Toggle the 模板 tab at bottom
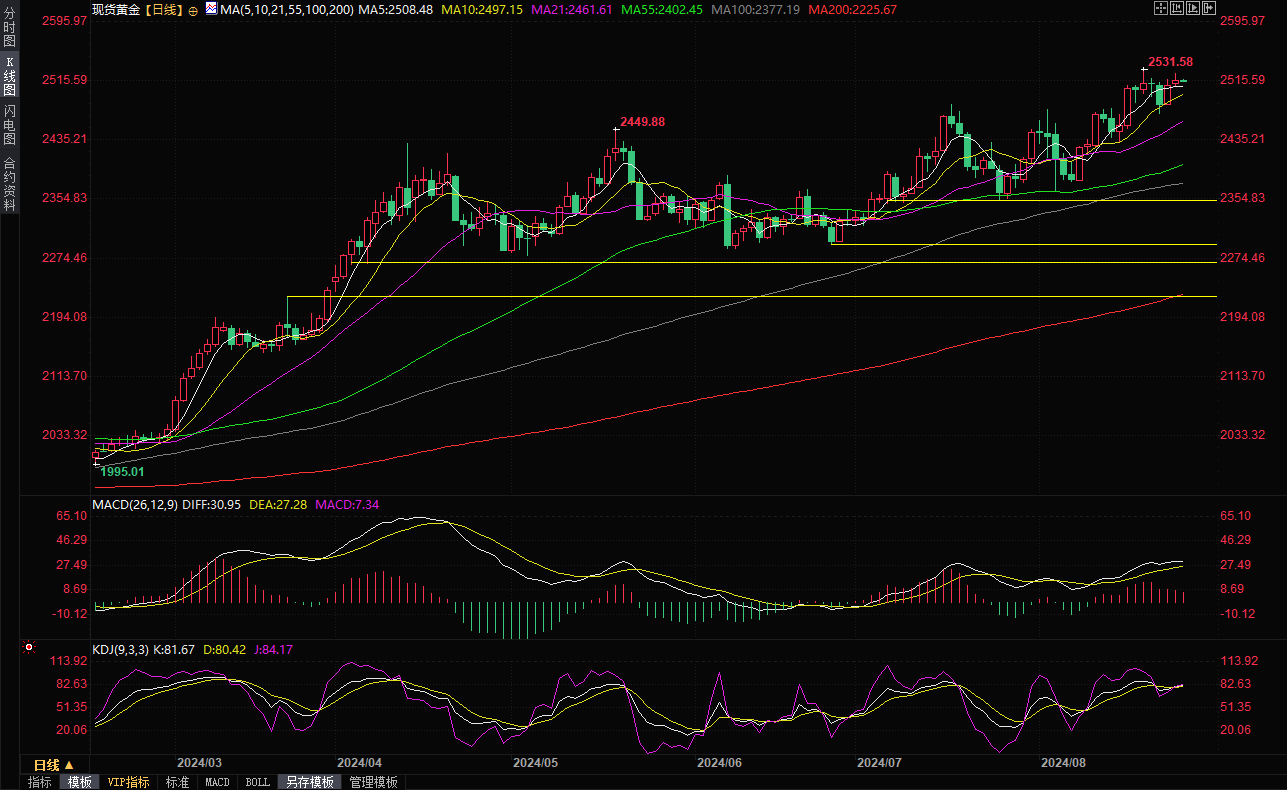Viewport: 1287px width, 790px height. 79,782
